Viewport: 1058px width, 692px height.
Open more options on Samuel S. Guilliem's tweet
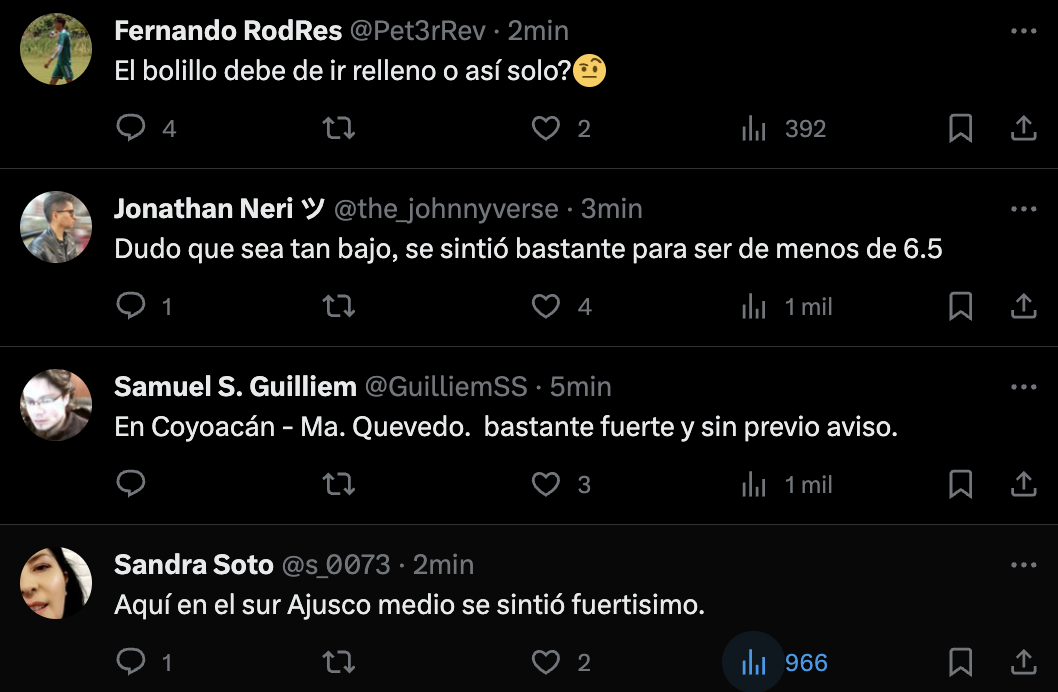click(1023, 387)
